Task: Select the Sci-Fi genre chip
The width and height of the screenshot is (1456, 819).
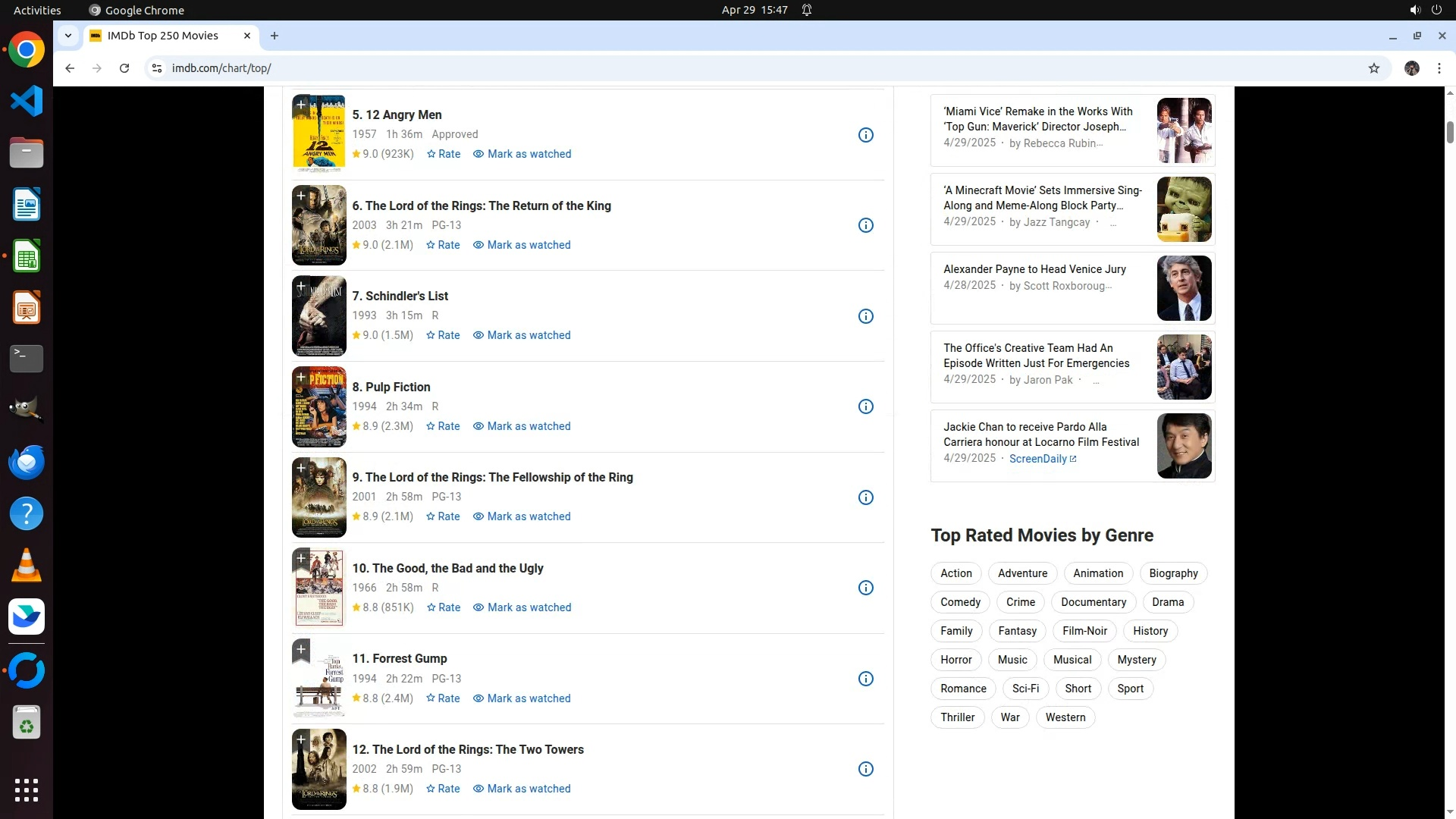Action: click(x=1025, y=689)
